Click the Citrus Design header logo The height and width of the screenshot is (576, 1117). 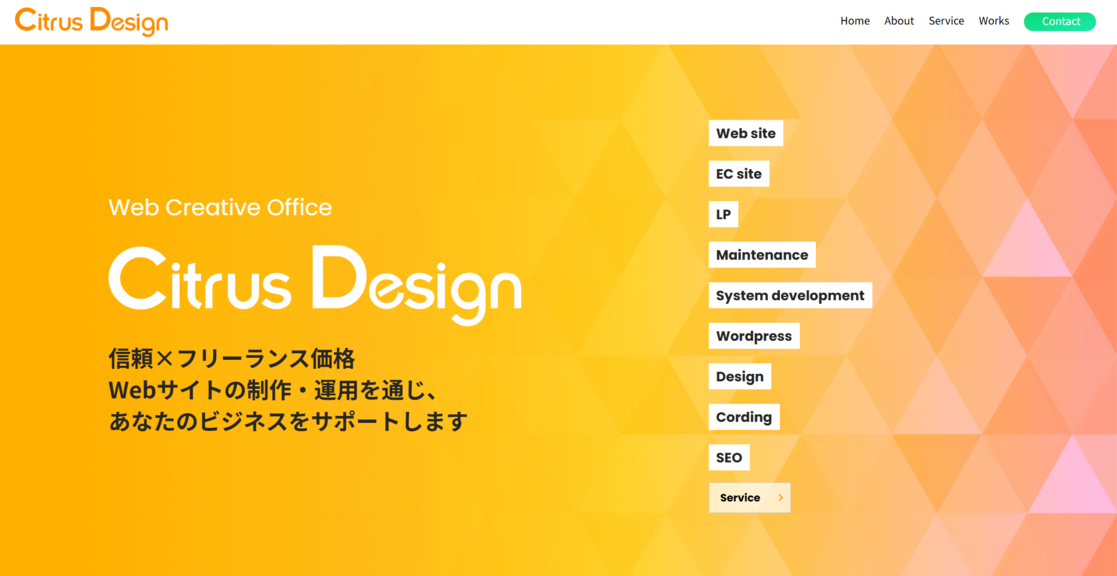[91, 21]
